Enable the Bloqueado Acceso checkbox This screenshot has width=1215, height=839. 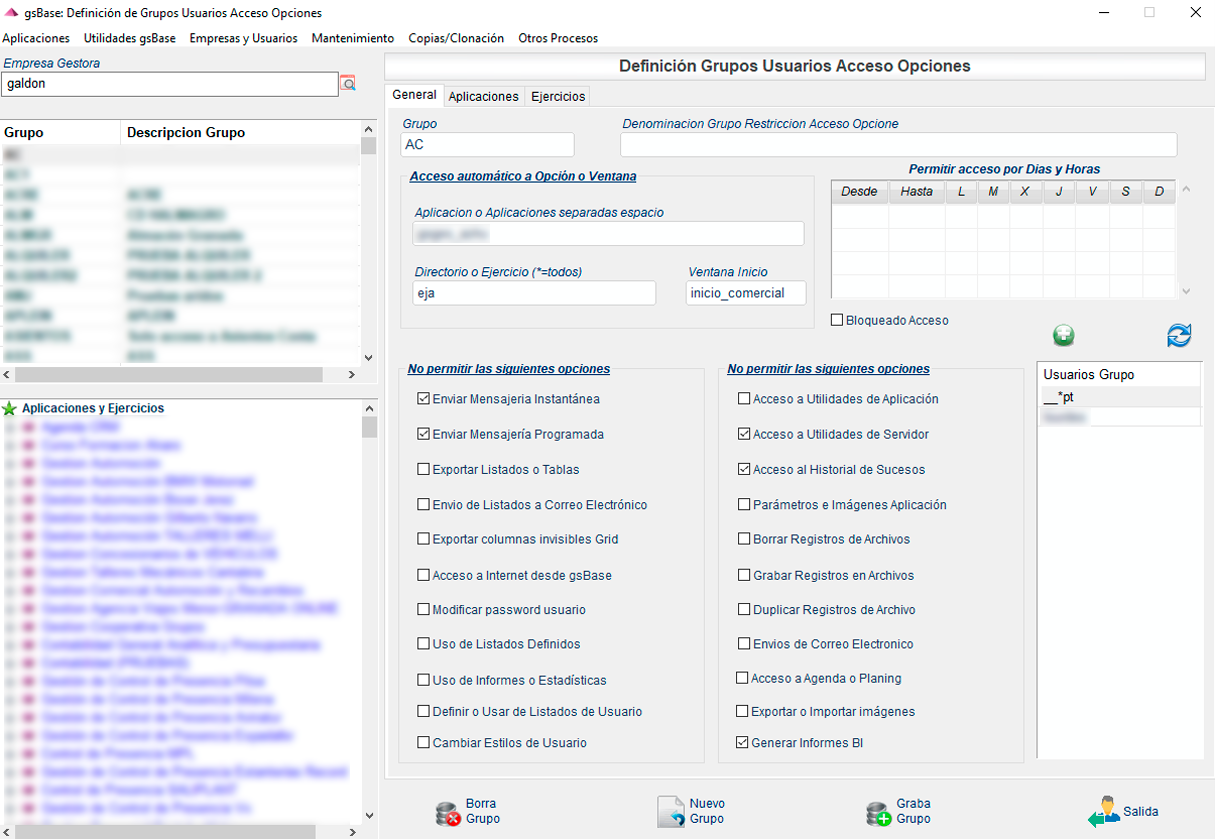[837, 320]
